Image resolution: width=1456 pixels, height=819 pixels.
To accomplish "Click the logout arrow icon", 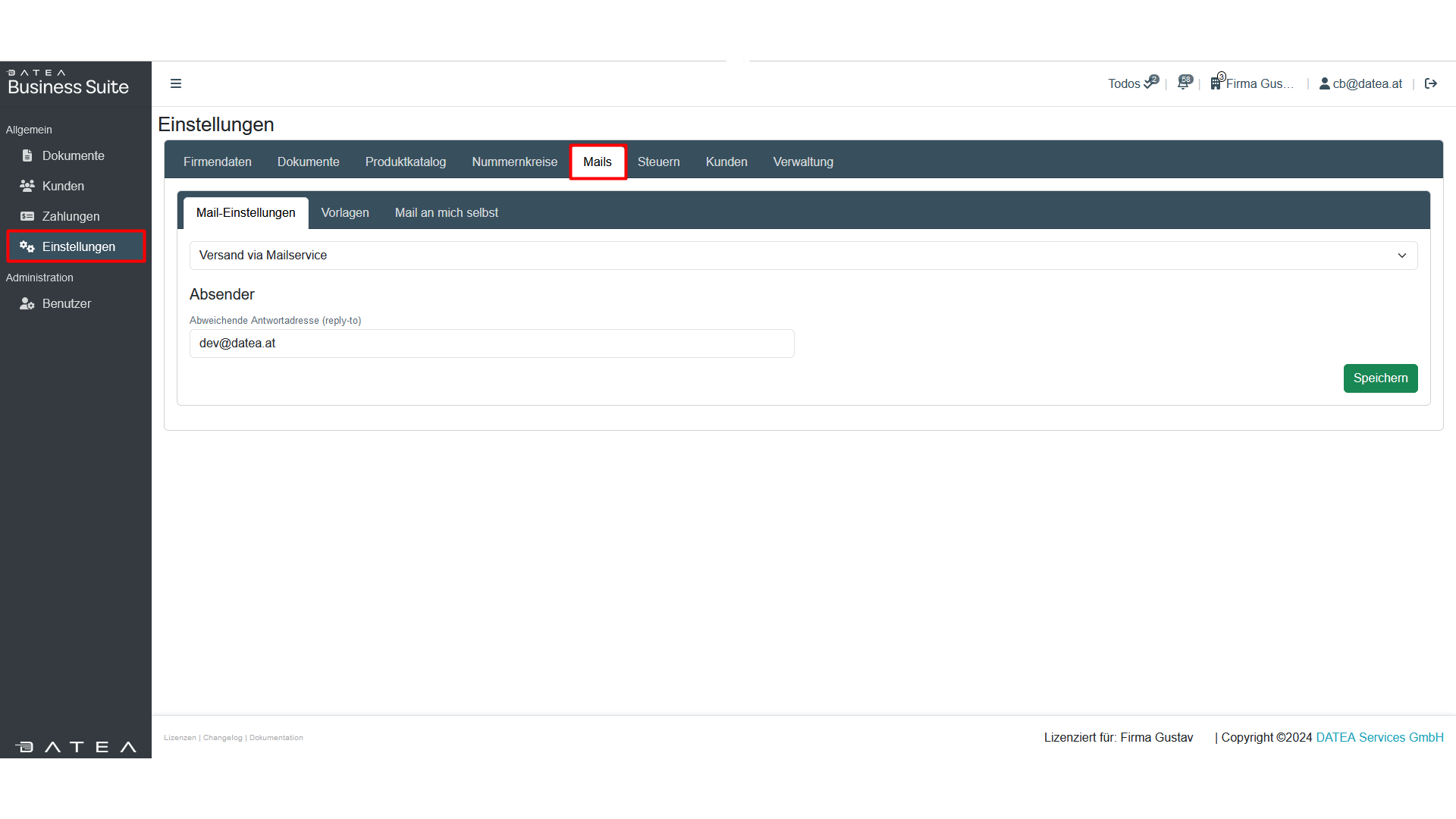I will [x=1431, y=83].
